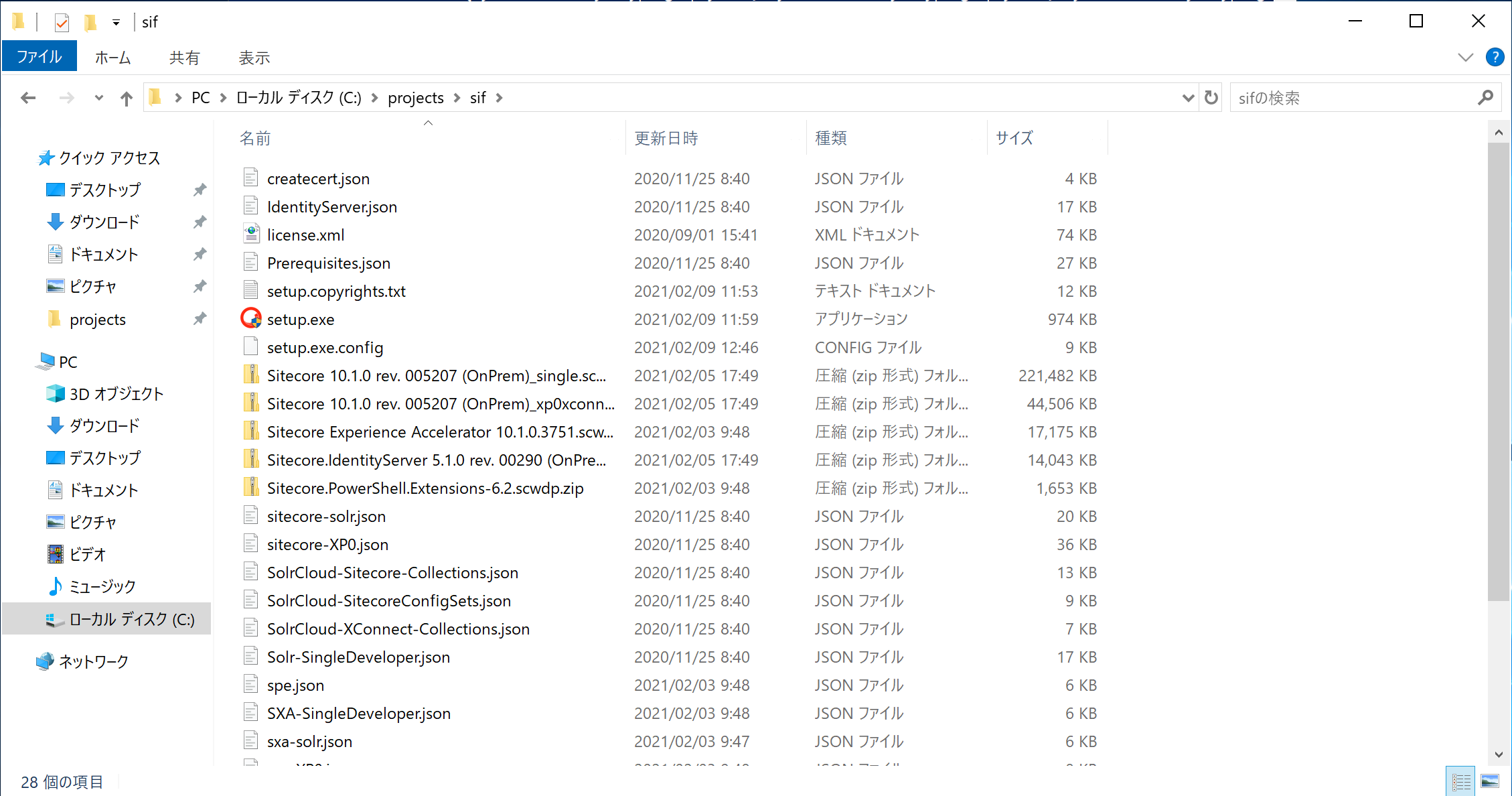Open the ホーム (Home) ribbon tab
This screenshot has height=796, width=1512.
coord(112,58)
